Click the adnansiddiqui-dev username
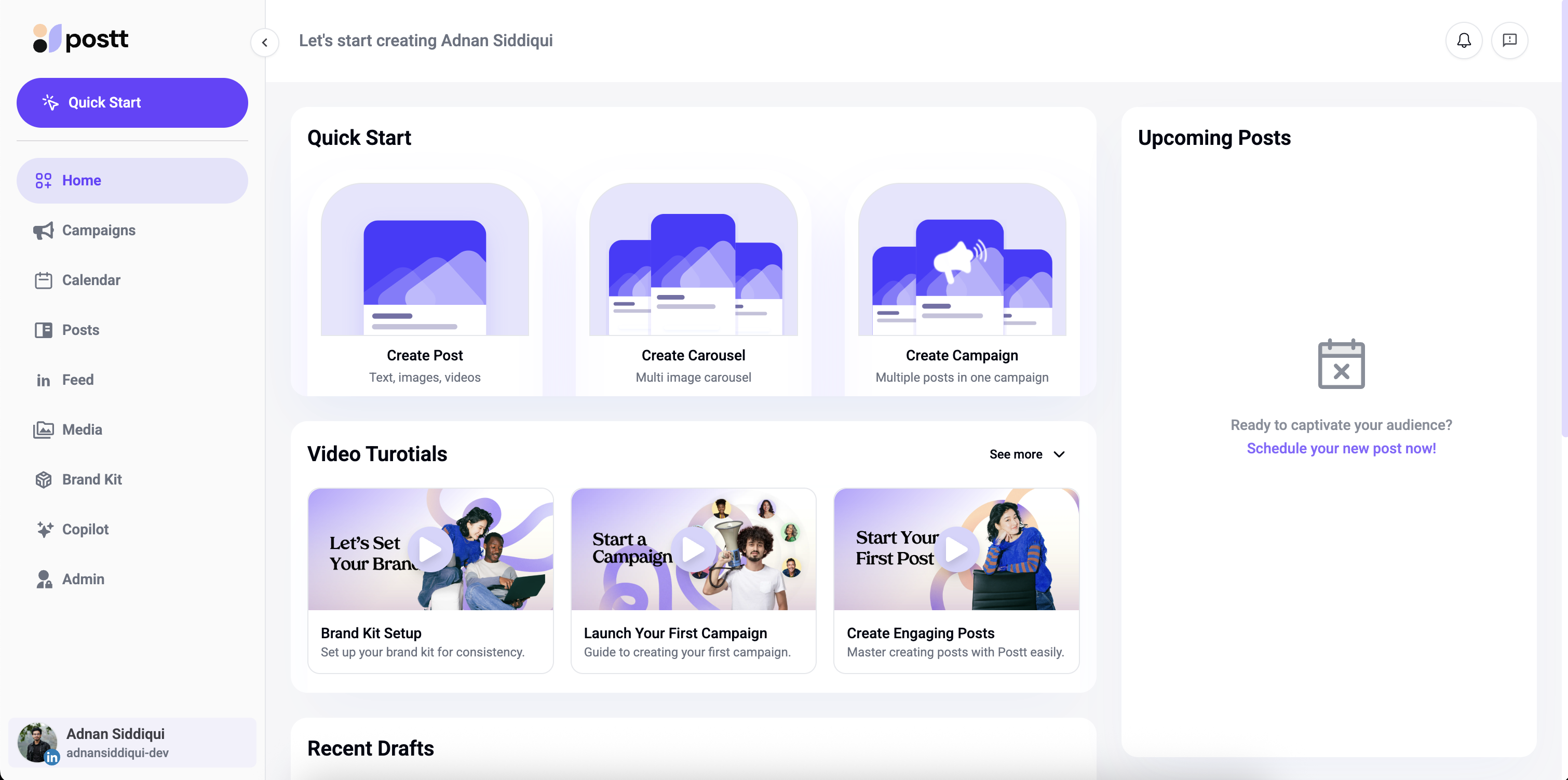This screenshot has width=1568, height=780. [x=117, y=753]
